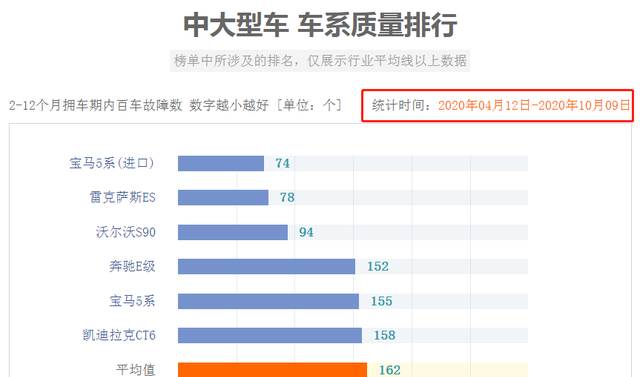The image size is (640, 377).
Task: Click the date range 2020年04月12日-2020年10月09日
Action: click(x=534, y=105)
